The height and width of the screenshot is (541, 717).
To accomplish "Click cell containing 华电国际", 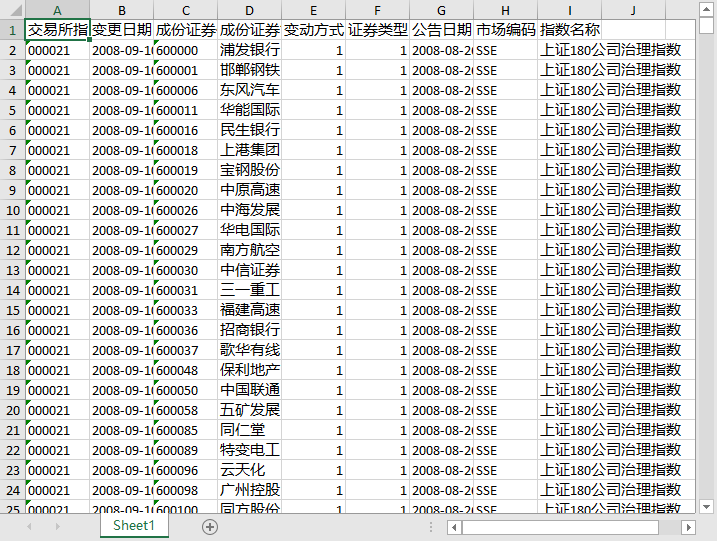I will click(250, 230).
